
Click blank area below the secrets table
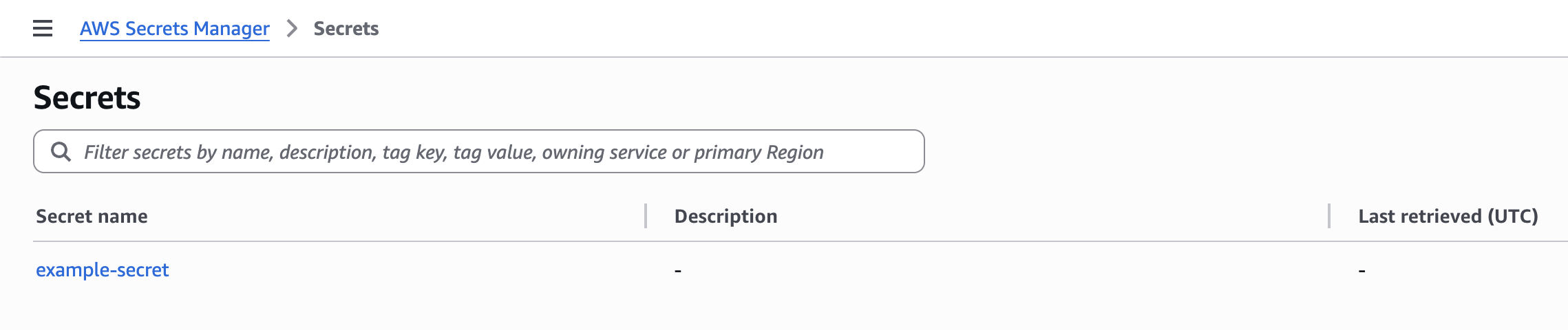757,313
